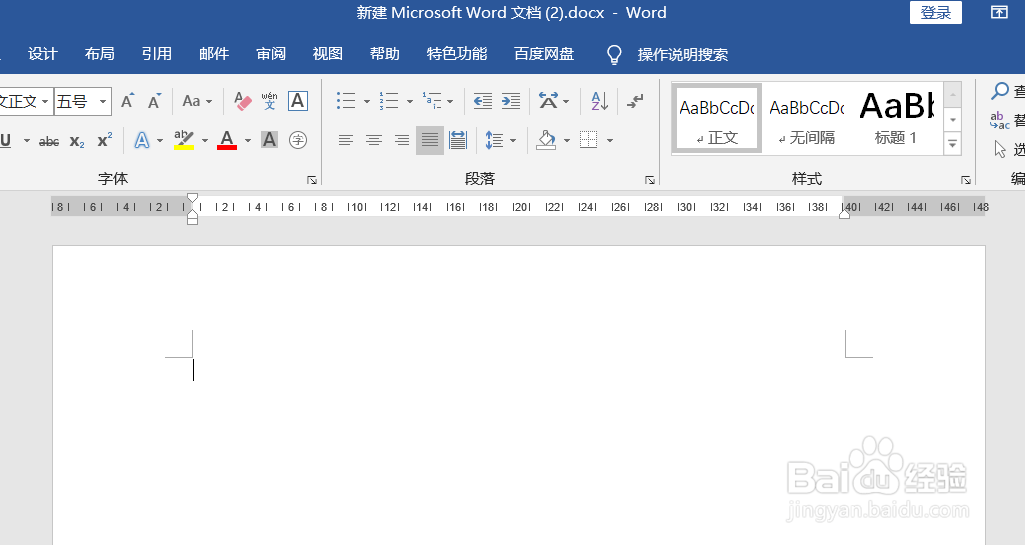Open Font dialog launcher in 字体 group
Viewport: 1025px width, 545px height.
point(312,180)
